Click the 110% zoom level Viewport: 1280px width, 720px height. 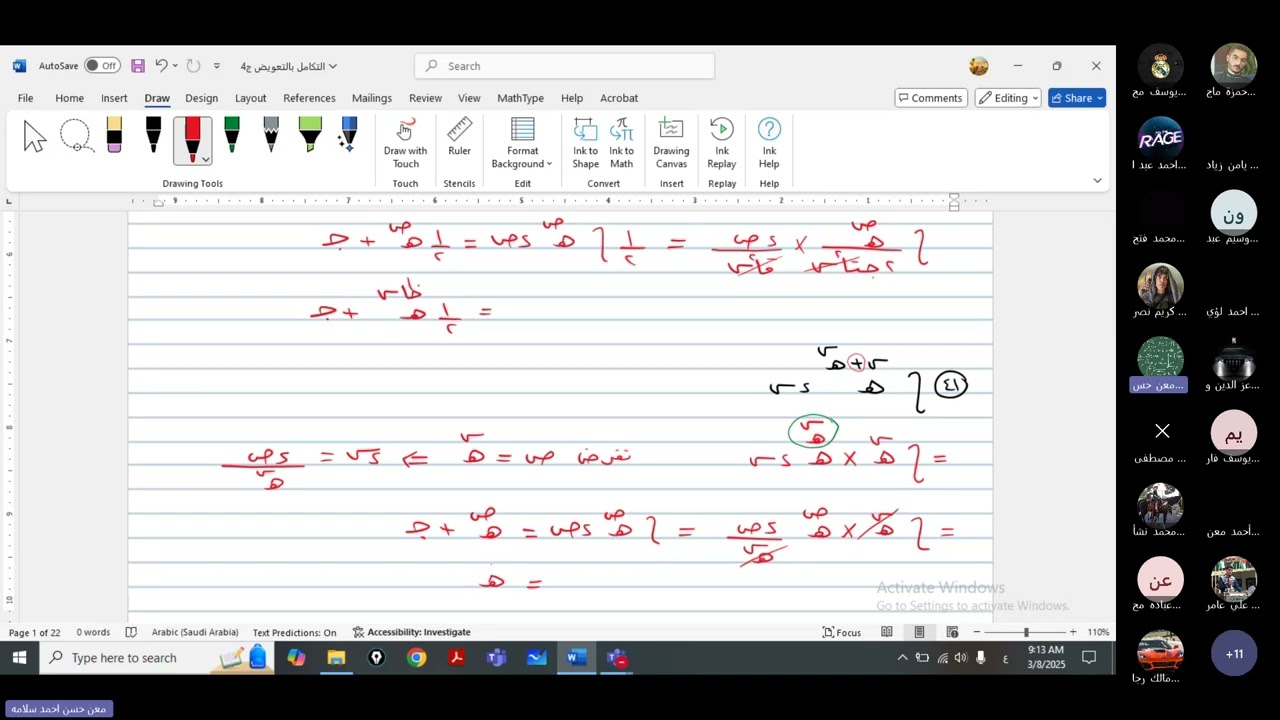point(1098,632)
